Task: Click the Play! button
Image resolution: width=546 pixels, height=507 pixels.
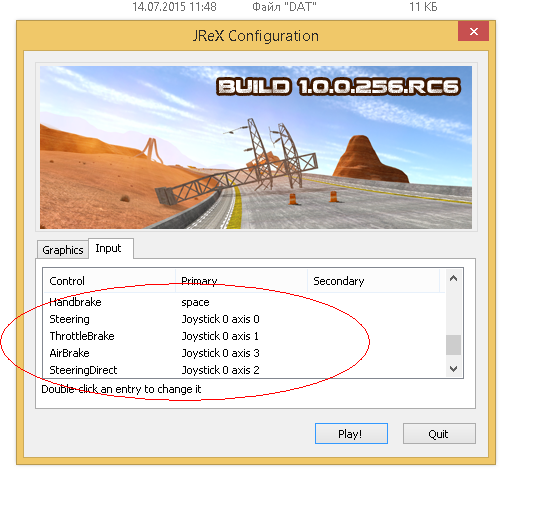Action: 351,434
